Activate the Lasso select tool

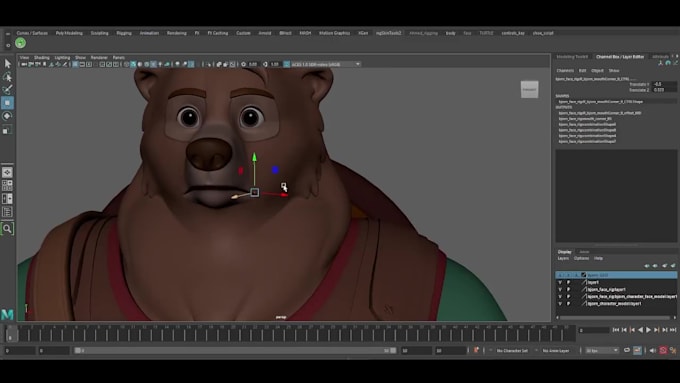[7, 77]
